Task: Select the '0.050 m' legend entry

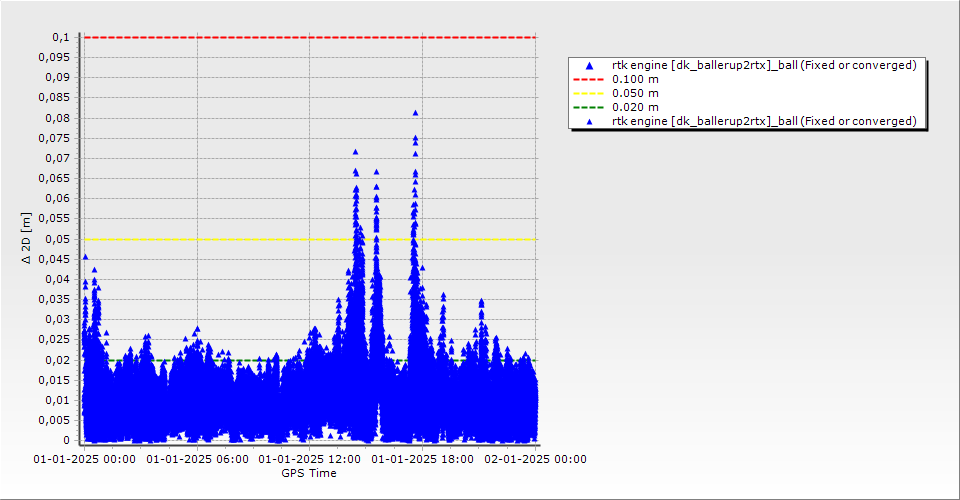Action: tap(635, 93)
